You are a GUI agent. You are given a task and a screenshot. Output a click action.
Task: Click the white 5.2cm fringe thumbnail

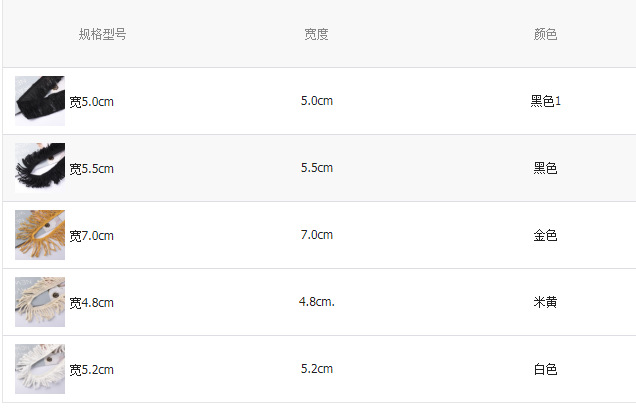tap(40, 369)
